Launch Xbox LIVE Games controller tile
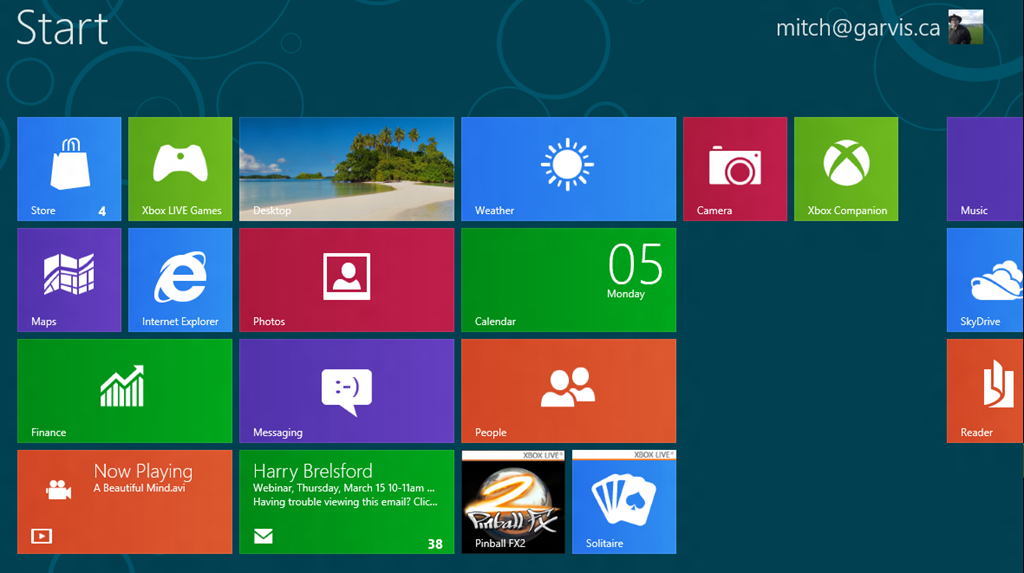This screenshot has width=1024, height=573. 180,168
